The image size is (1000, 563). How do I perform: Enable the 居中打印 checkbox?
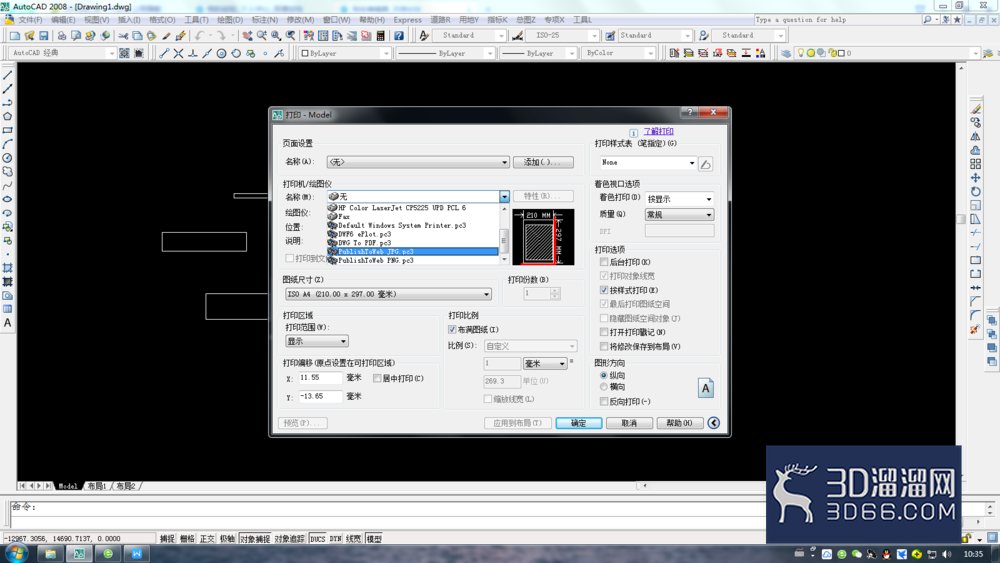[x=377, y=378]
